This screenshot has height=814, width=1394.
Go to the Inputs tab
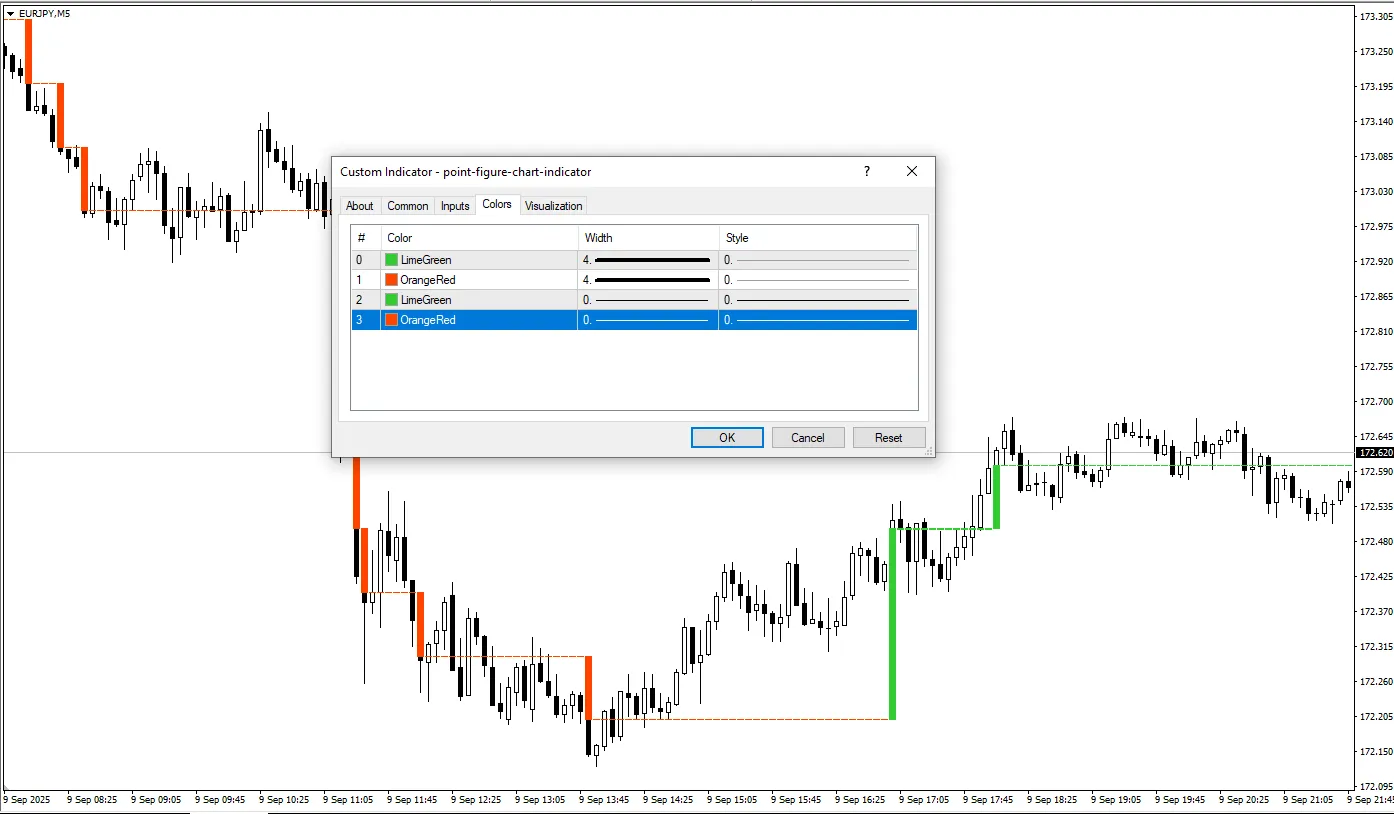click(x=455, y=206)
